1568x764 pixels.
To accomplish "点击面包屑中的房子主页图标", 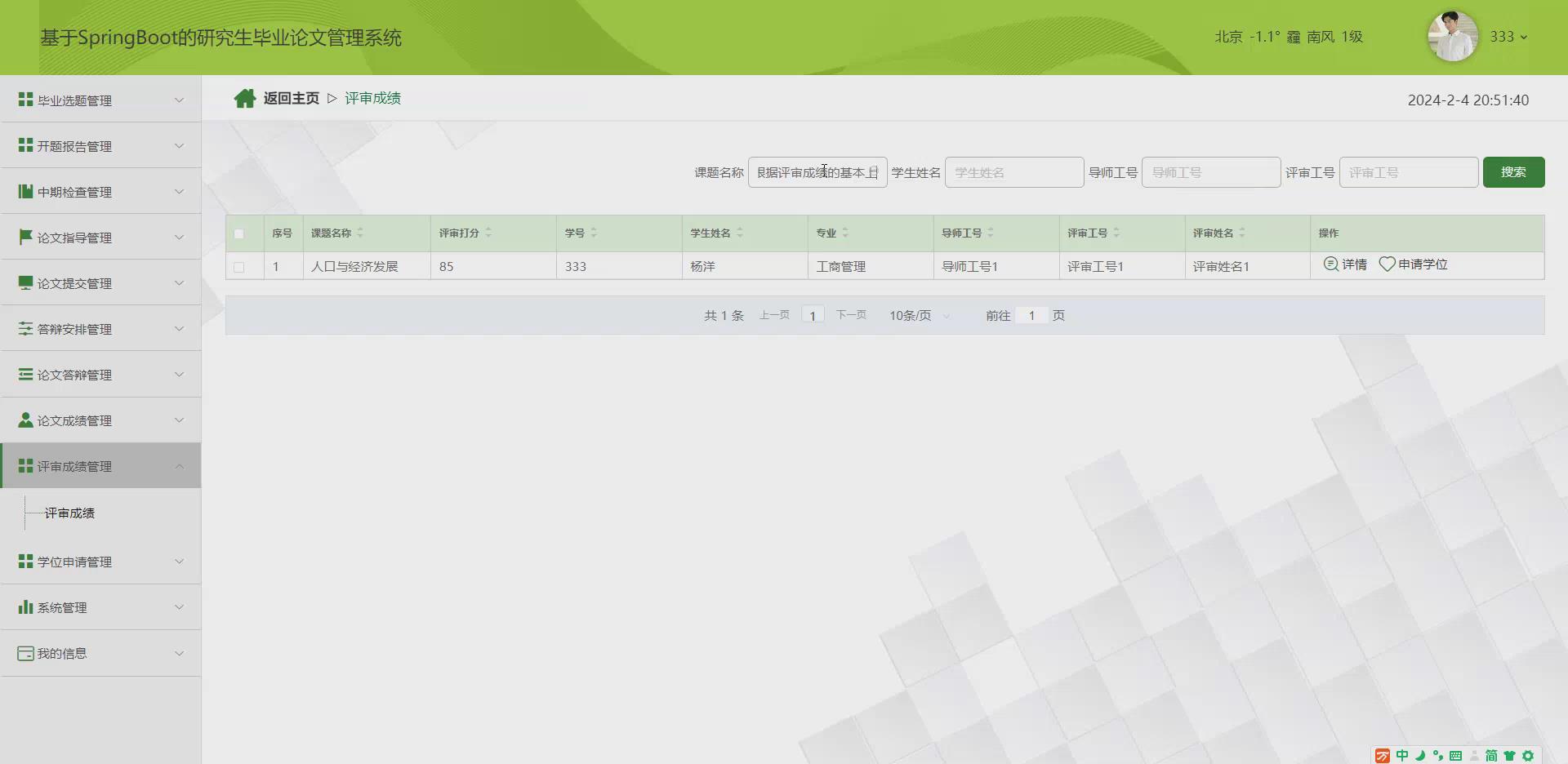I will point(244,97).
